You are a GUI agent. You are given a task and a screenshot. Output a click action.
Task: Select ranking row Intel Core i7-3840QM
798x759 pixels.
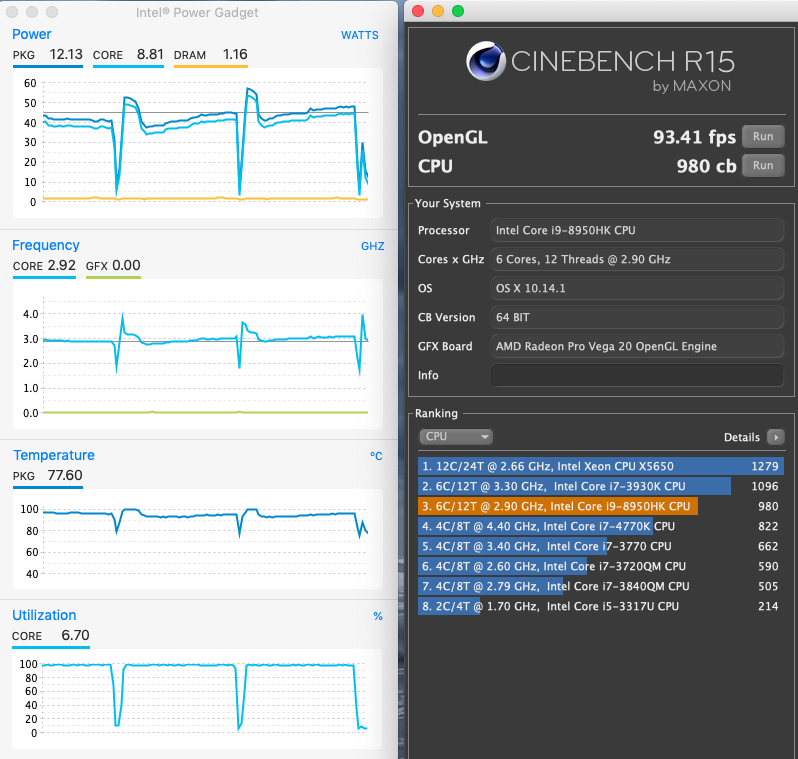pos(601,586)
